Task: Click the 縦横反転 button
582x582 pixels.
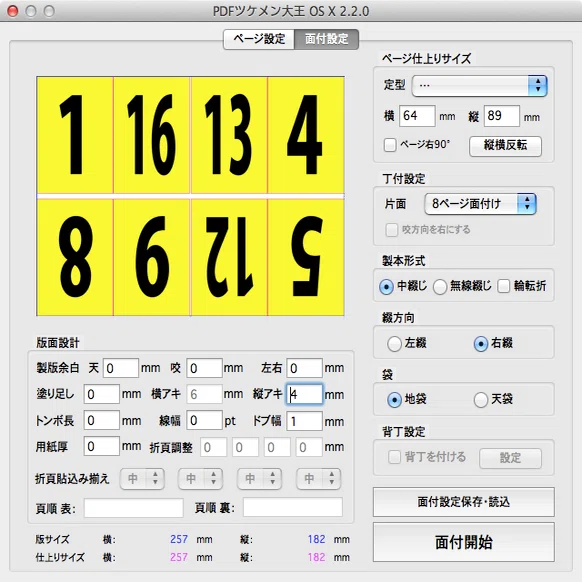Action: [505, 146]
